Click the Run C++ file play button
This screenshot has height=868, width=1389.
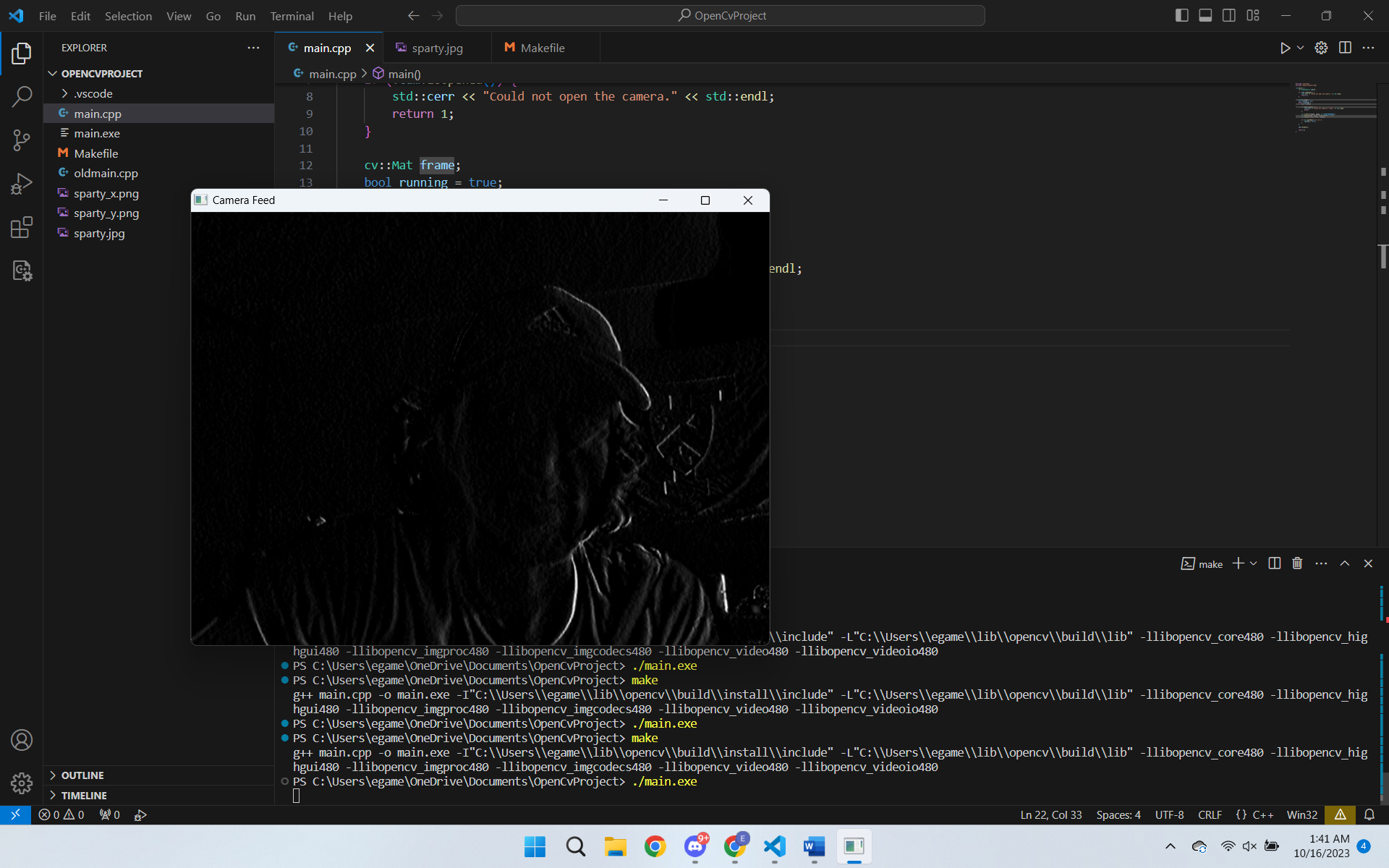click(1285, 48)
